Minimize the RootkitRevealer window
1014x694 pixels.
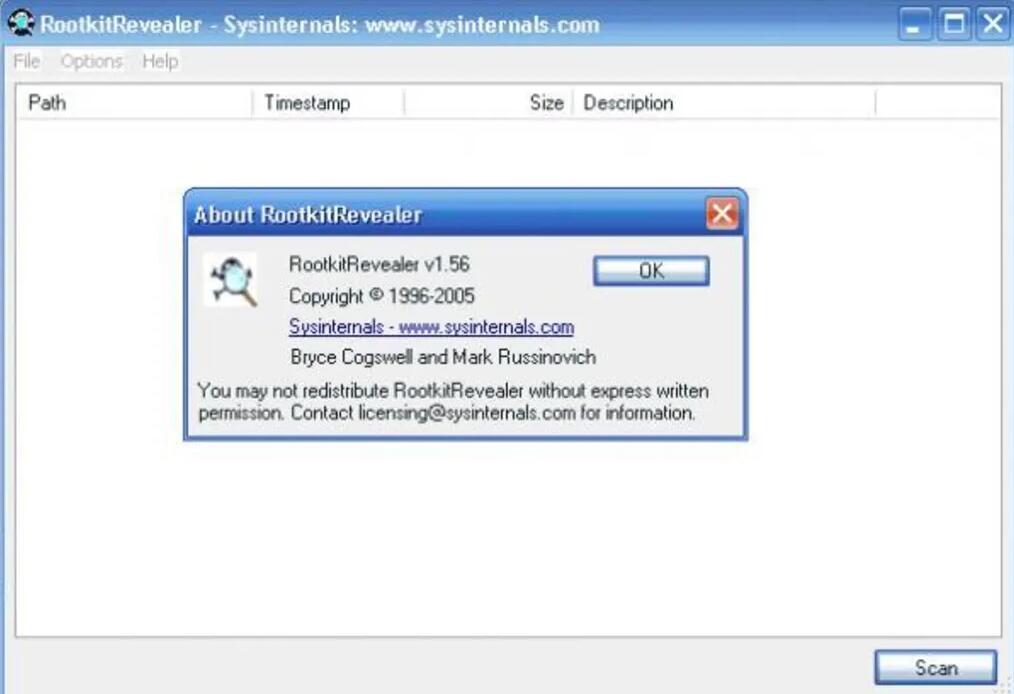click(x=914, y=25)
